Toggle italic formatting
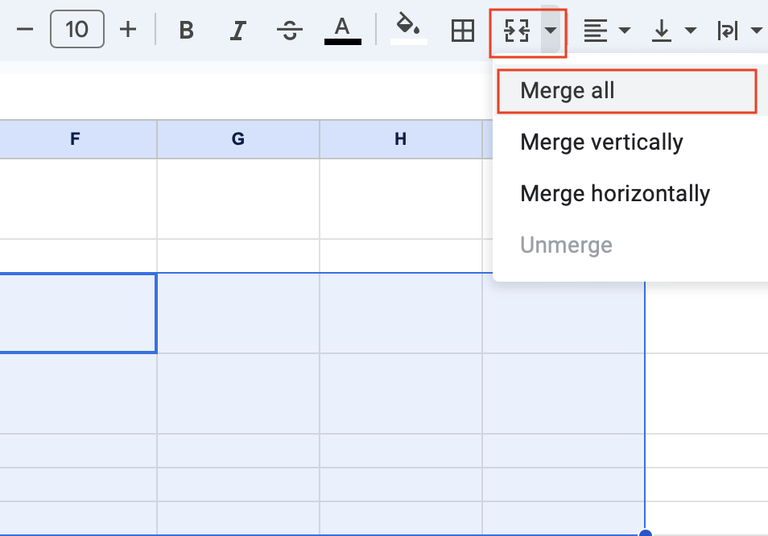Screen dimensions: 768x536 [238, 31]
